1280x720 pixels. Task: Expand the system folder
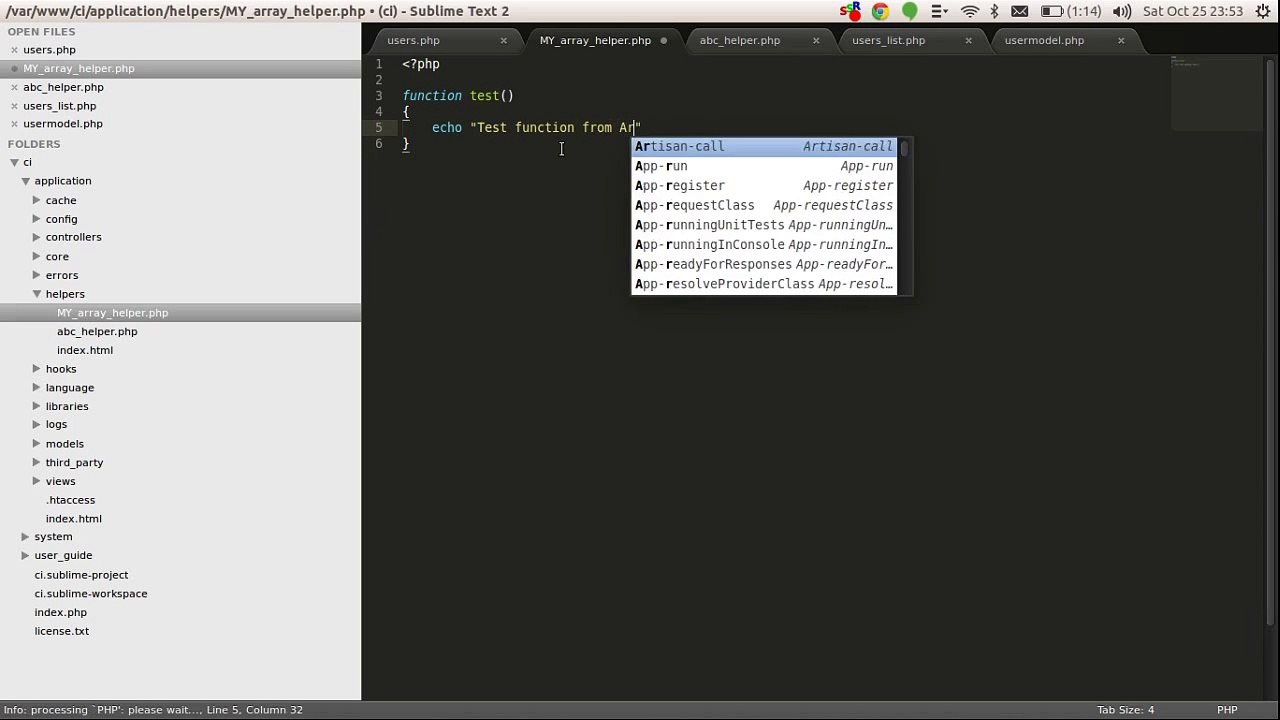tap(25, 537)
